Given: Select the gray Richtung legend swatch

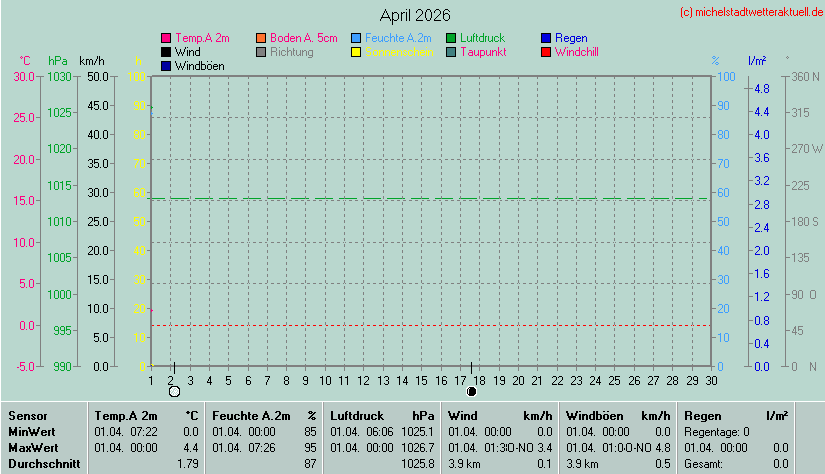Looking at the screenshot, I should pos(262,52).
